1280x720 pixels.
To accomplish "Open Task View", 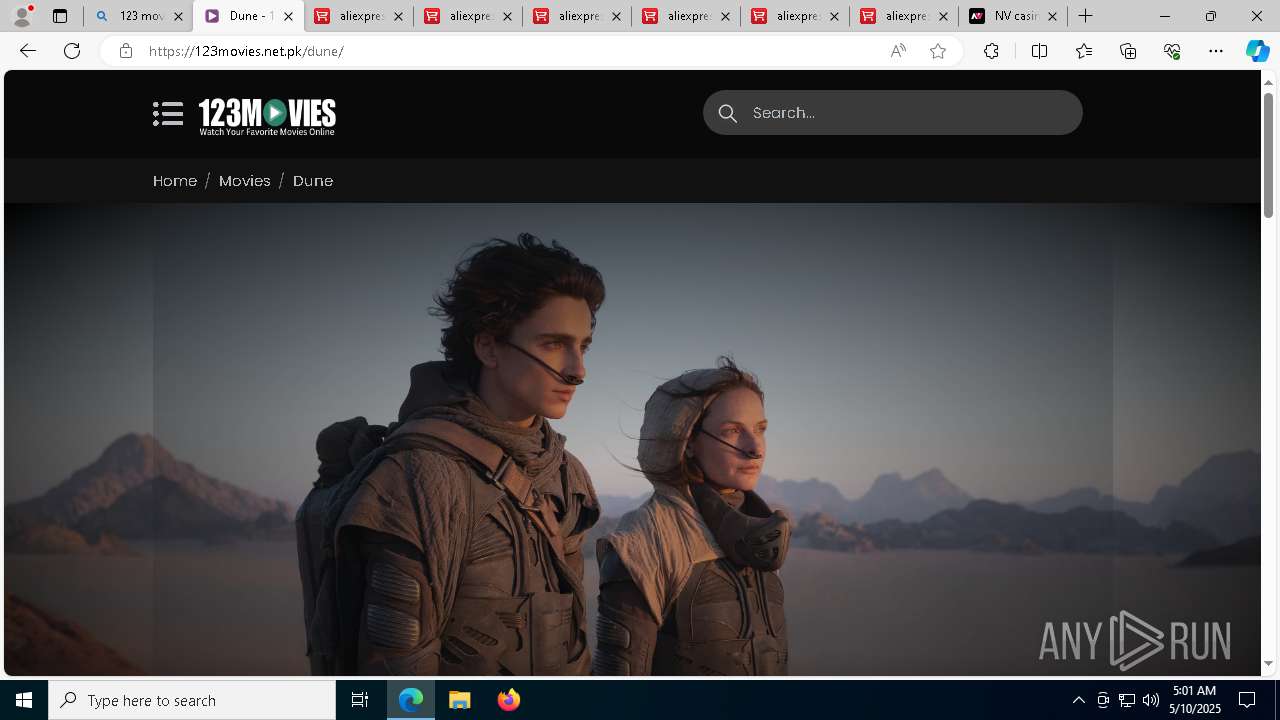I will 360,700.
